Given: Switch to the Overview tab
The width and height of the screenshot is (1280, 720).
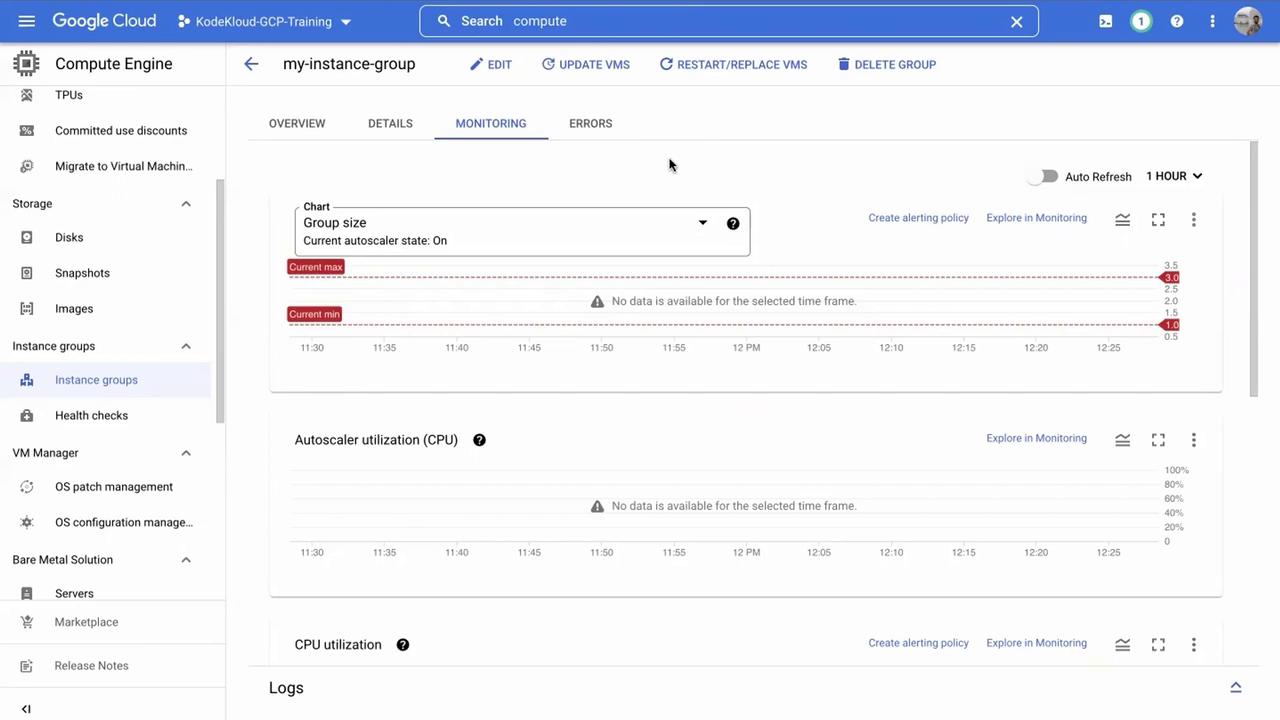Looking at the screenshot, I should [x=297, y=123].
